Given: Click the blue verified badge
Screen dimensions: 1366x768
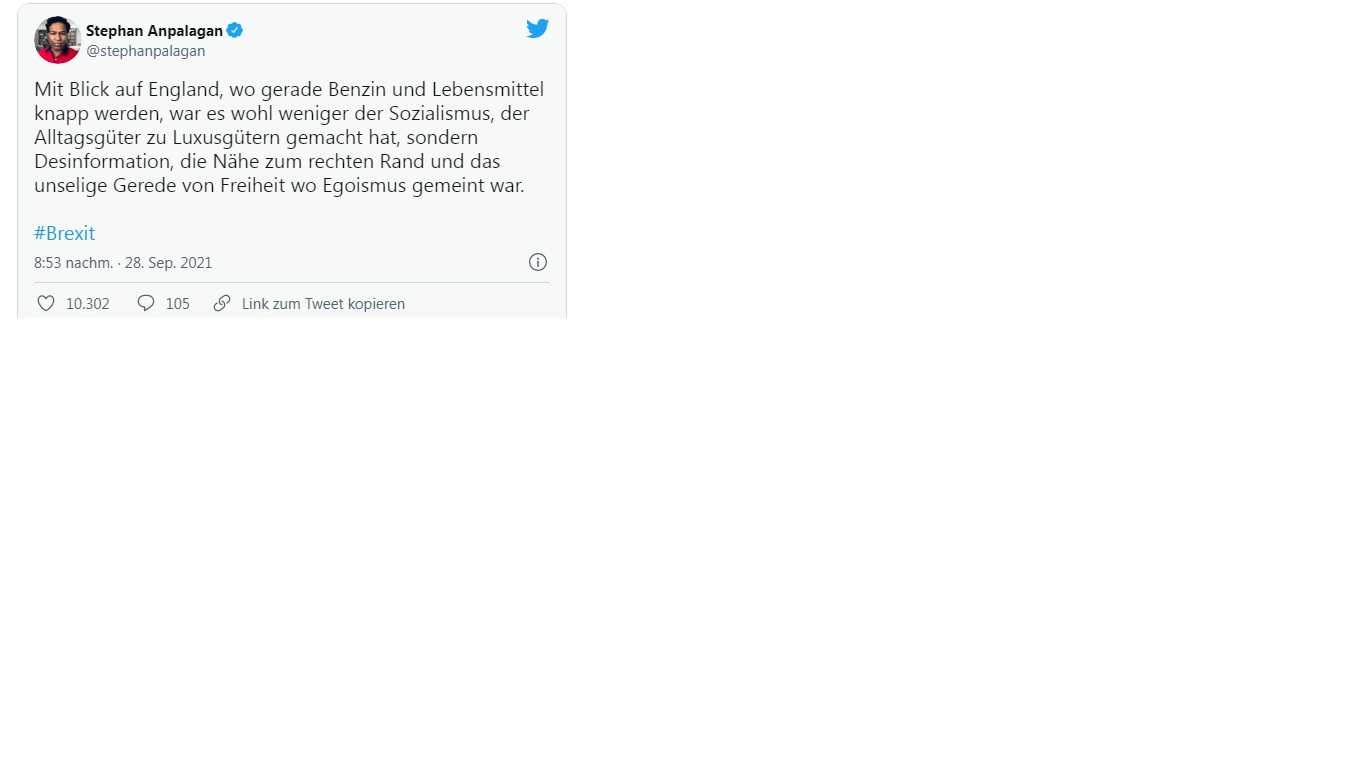Looking at the screenshot, I should click(235, 30).
